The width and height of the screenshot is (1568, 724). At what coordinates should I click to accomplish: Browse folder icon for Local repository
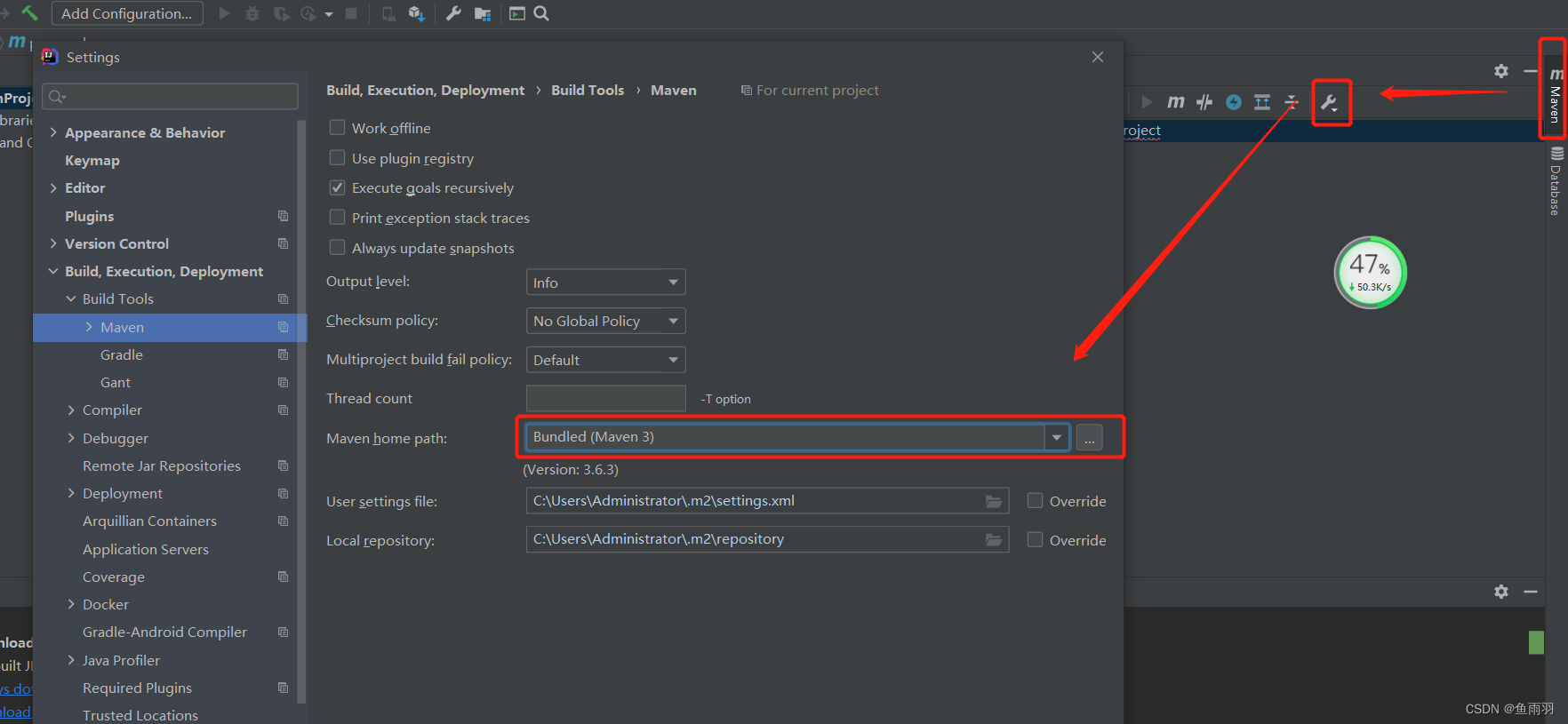994,540
